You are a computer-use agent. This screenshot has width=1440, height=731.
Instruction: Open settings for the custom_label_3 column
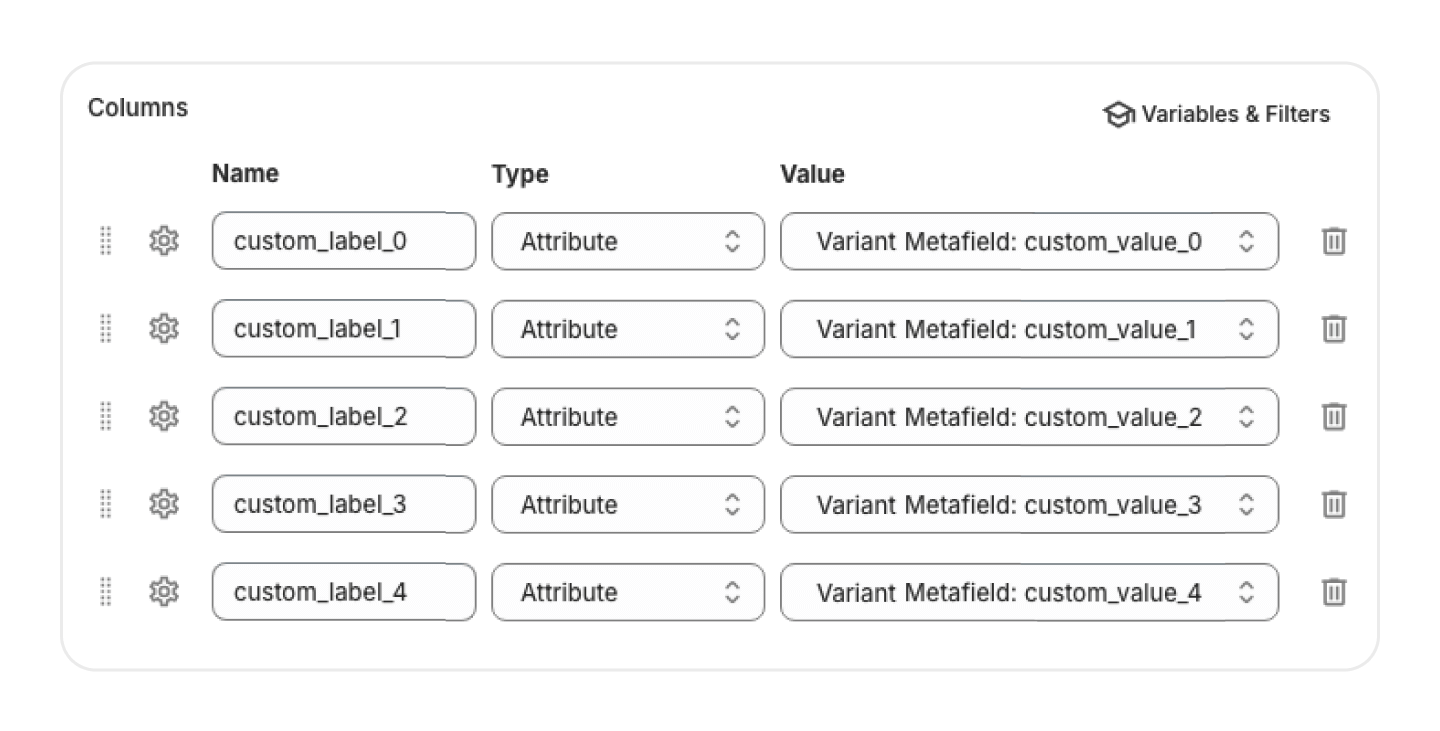[x=163, y=504]
